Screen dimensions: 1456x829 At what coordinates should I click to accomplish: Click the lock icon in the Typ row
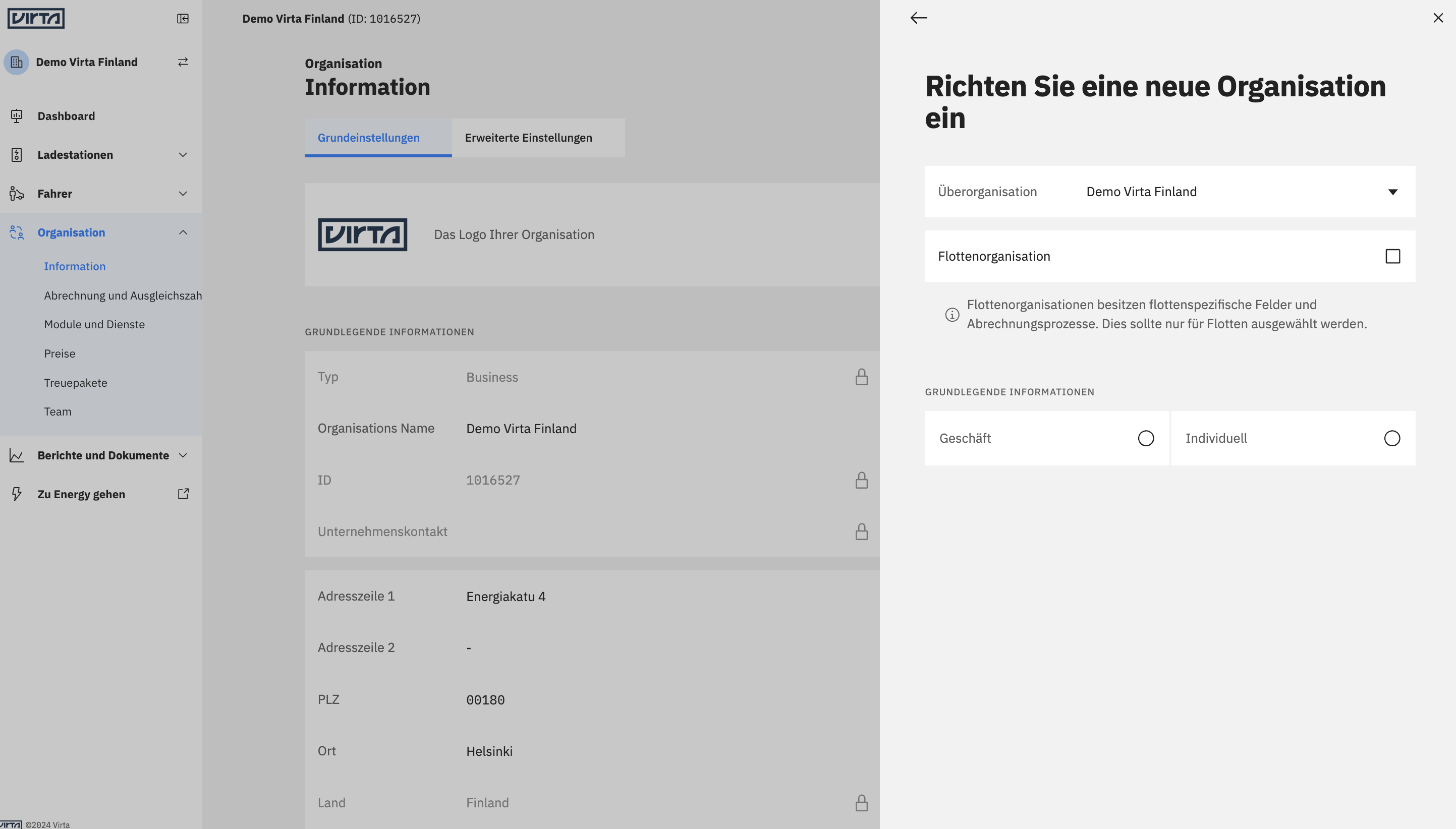(861, 377)
